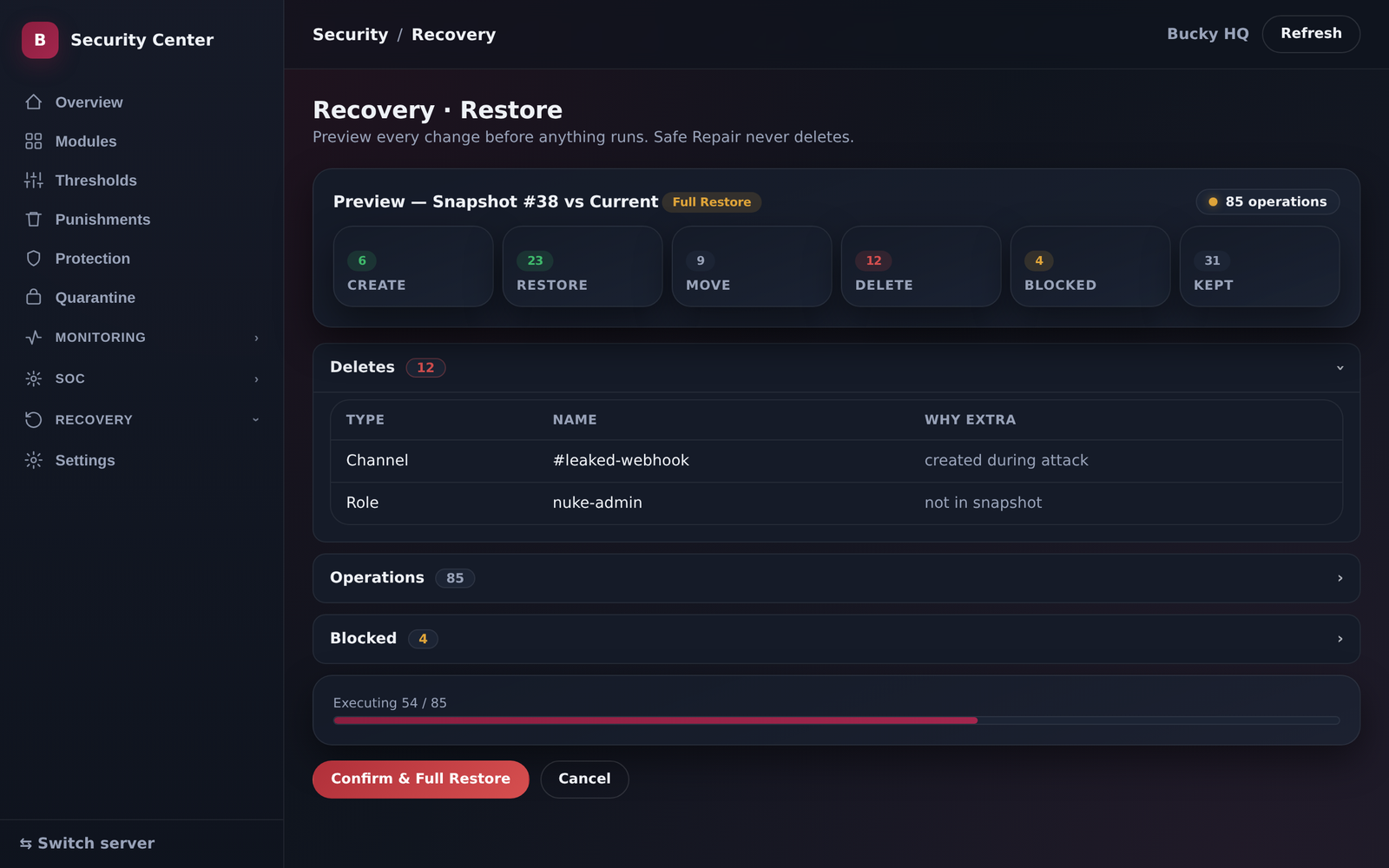Image resolution: width=1389 pixels, height=868 pixels.
Task: Collapse the RECOVERY sidebar group chevron
Action: pyautogui.click(x=255, y=420)
